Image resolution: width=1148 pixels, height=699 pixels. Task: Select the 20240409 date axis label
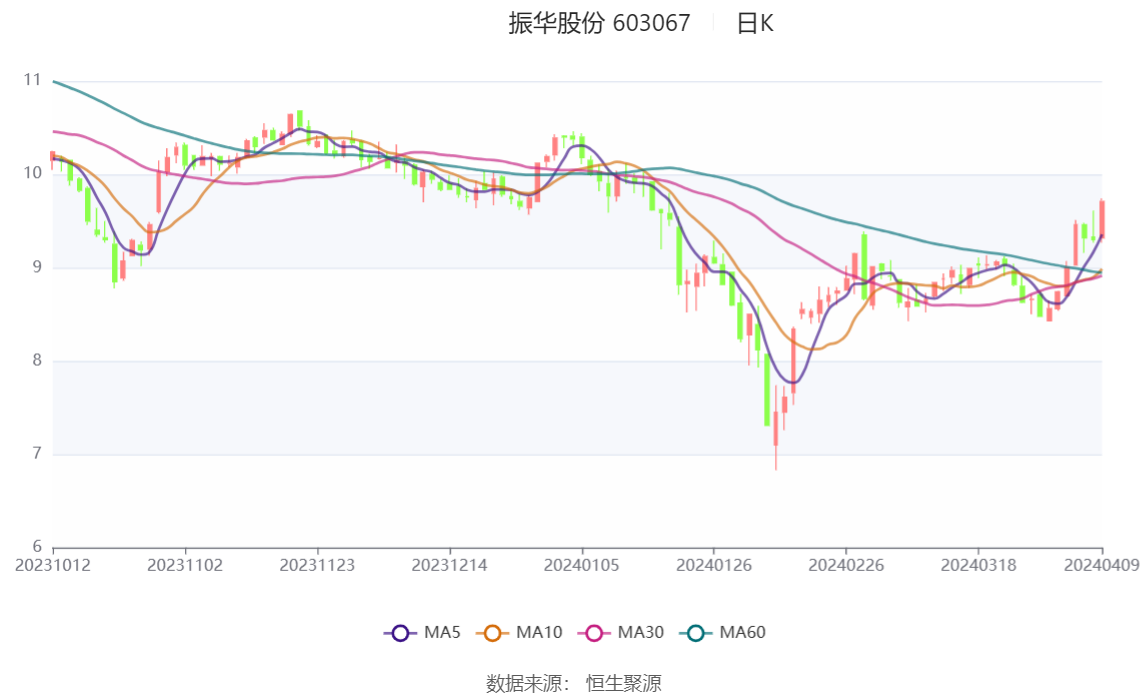pos(1101,566)
